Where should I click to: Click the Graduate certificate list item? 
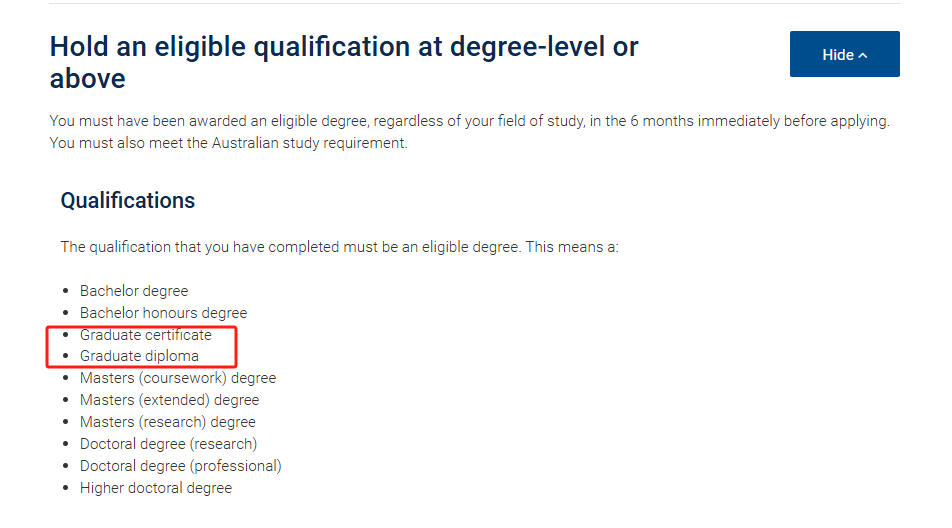tap(146, 334)
